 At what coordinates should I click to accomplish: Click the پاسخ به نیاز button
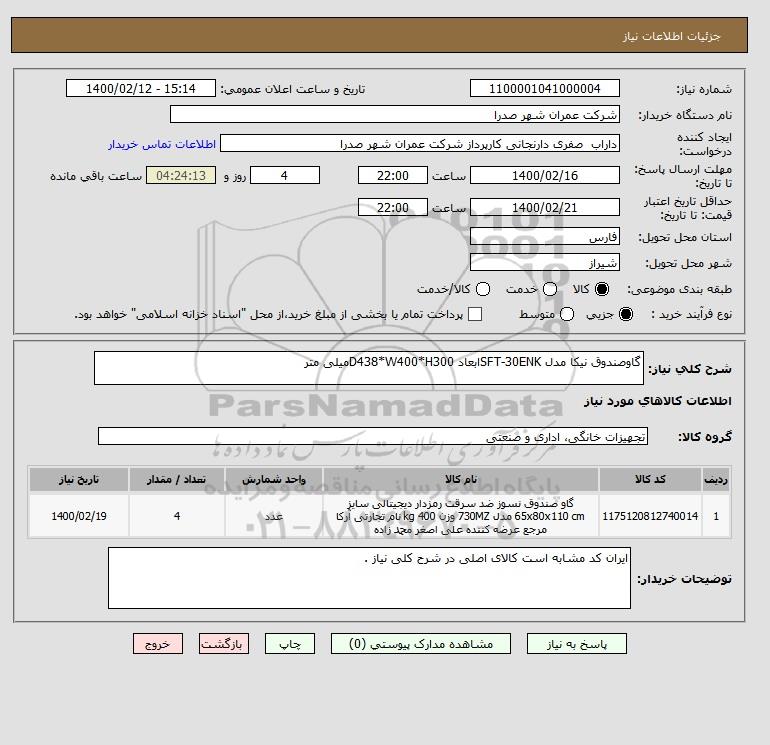tap(577, 644)
